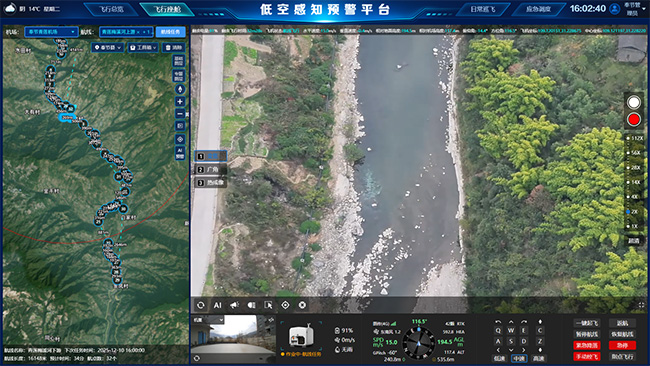Zoom in on the map with plus button
The image size is (650, 366).
180,102
